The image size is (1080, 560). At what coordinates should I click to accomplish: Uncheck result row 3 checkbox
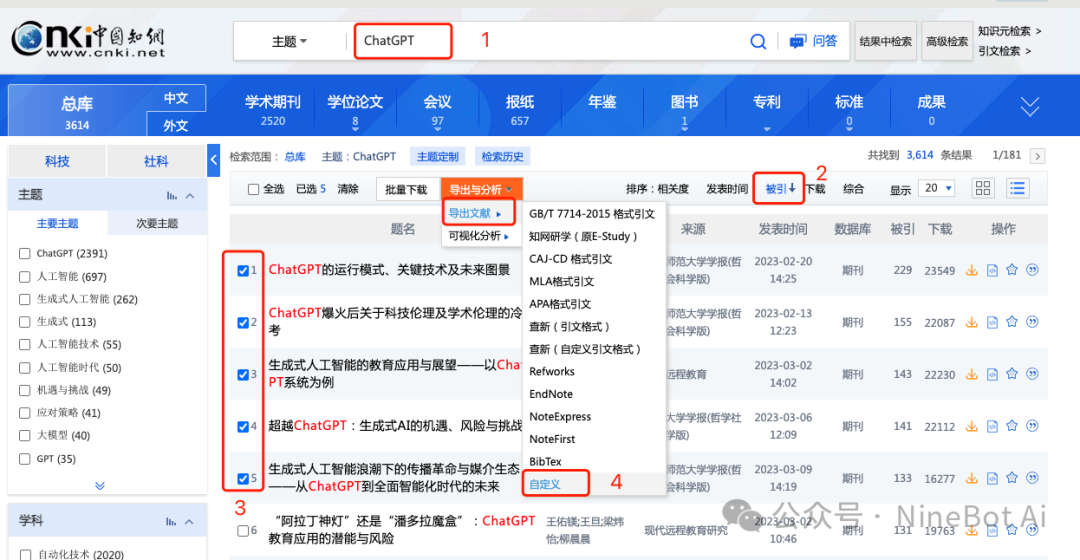(x=242, y=375)
